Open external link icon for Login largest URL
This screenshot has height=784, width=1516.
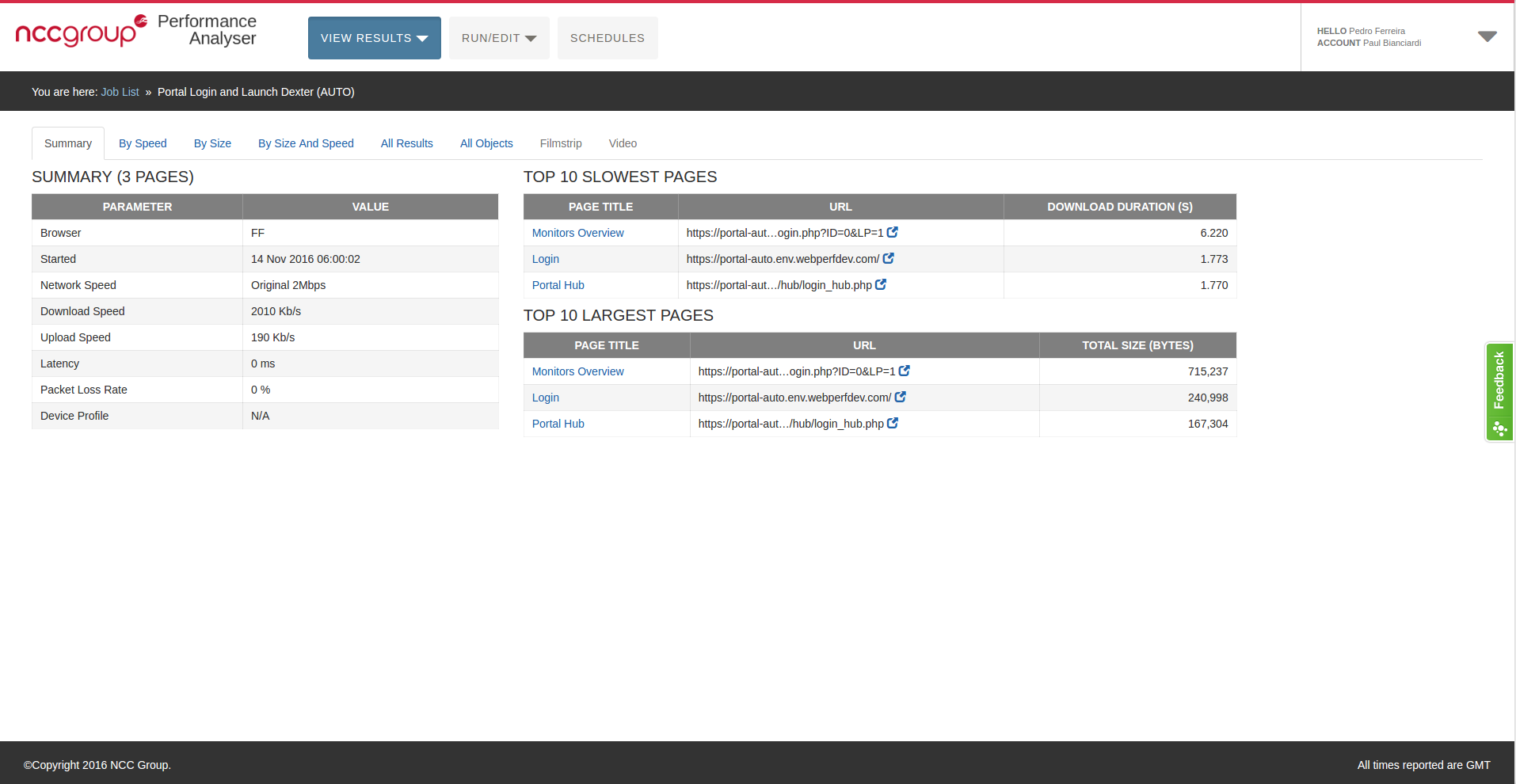(x=901, y=397)
